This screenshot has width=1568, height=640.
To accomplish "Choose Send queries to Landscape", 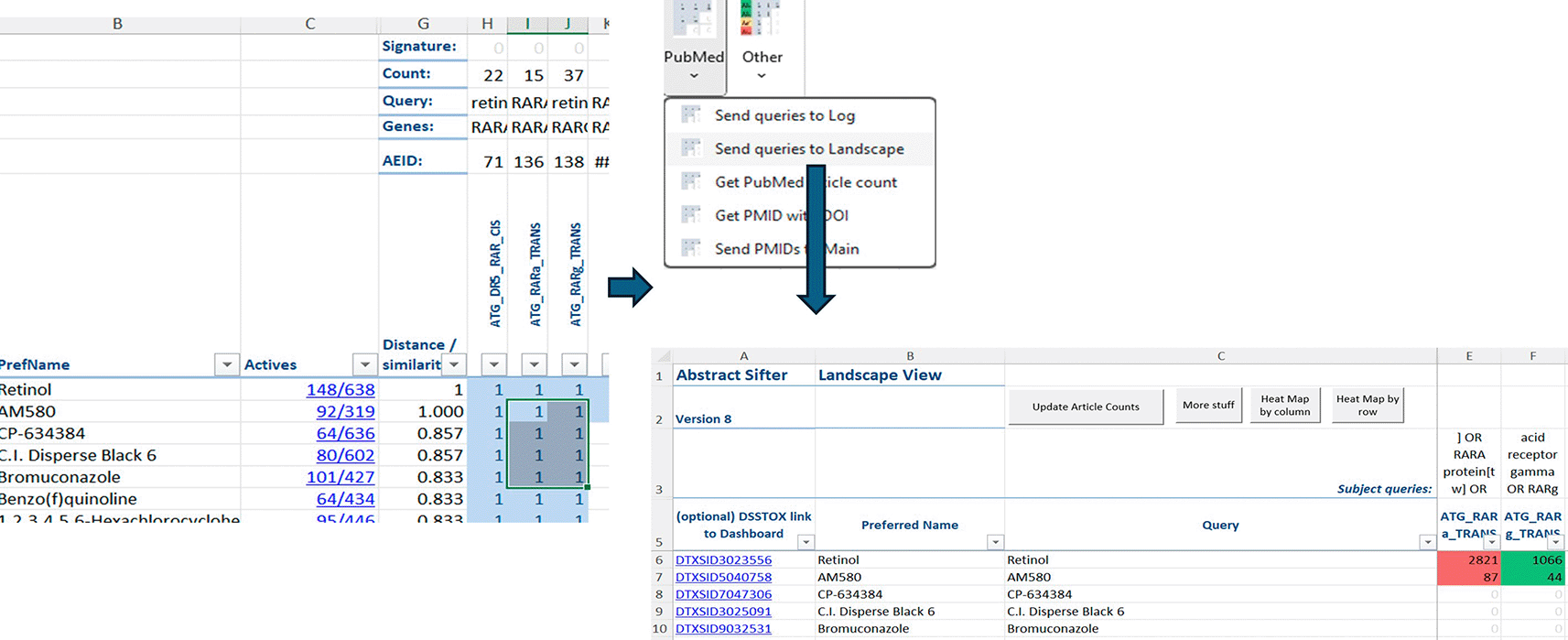I will [799, 148].
